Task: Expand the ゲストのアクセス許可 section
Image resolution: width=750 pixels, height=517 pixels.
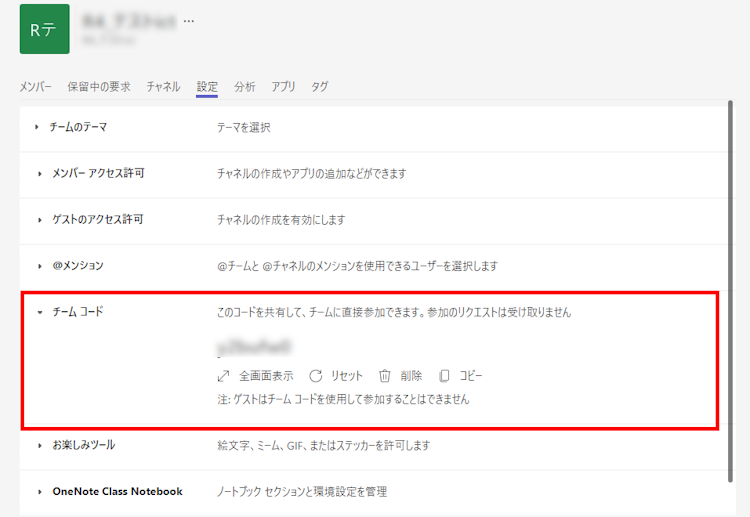Action: point(38,219)
